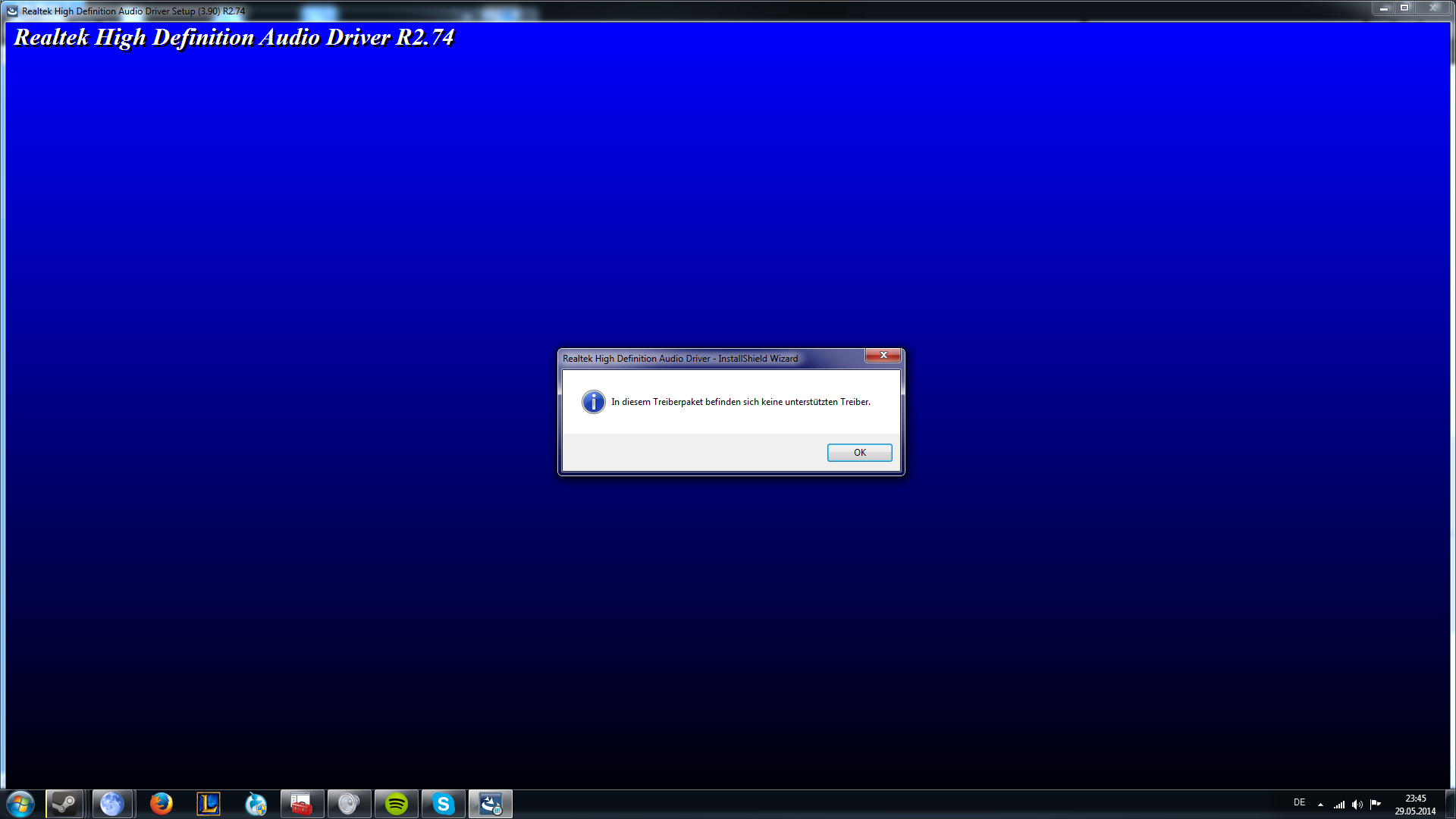
Task: Open Skype from the taskbar
Action: pos(443,804)
